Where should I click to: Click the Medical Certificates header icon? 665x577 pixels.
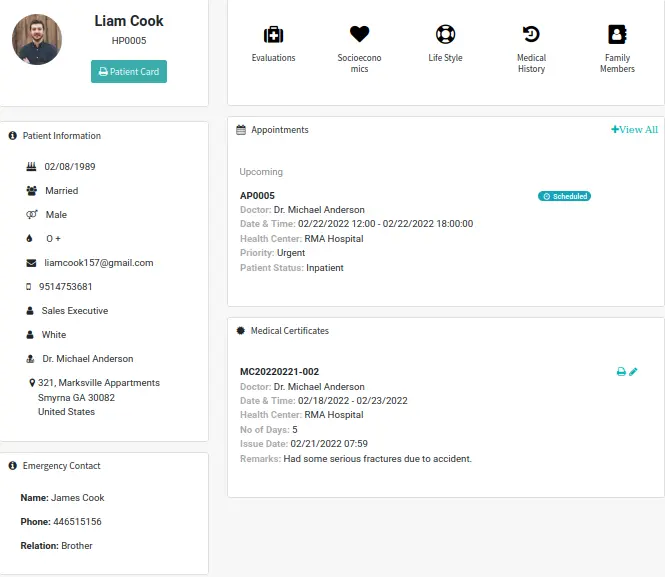(241, 331)
